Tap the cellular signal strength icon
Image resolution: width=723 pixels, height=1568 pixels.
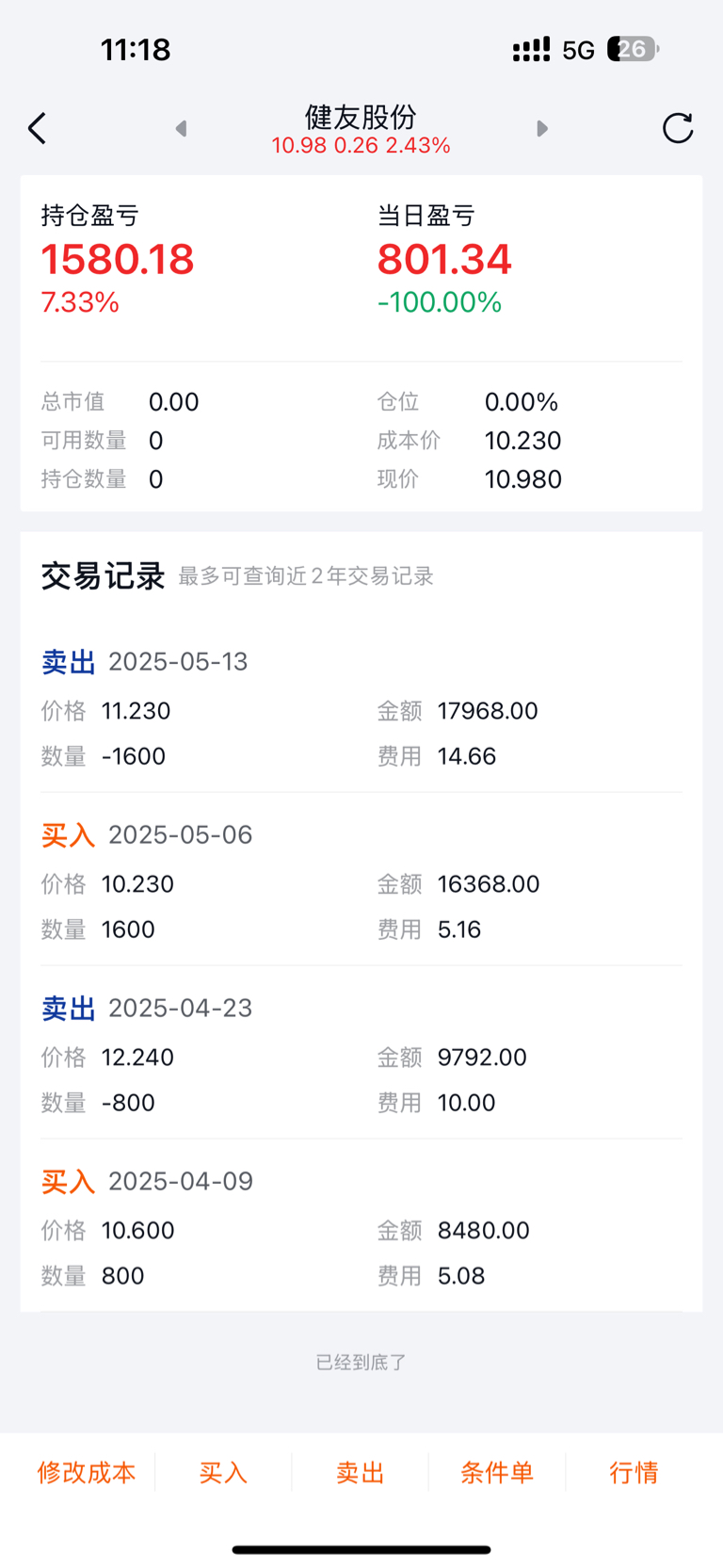pyautogui.click(x=531, y=50)
